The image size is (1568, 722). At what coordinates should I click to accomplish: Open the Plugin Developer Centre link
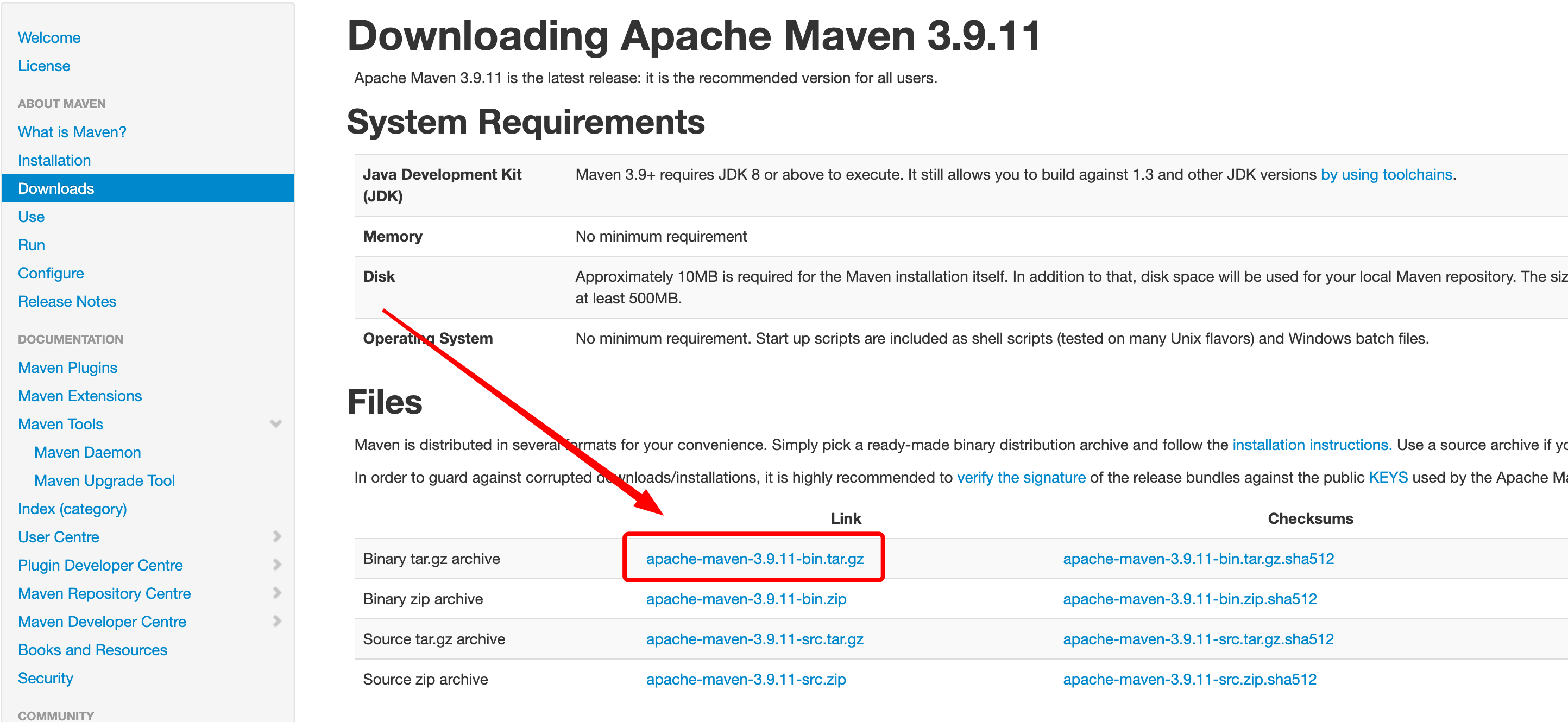tap(100, 565)
